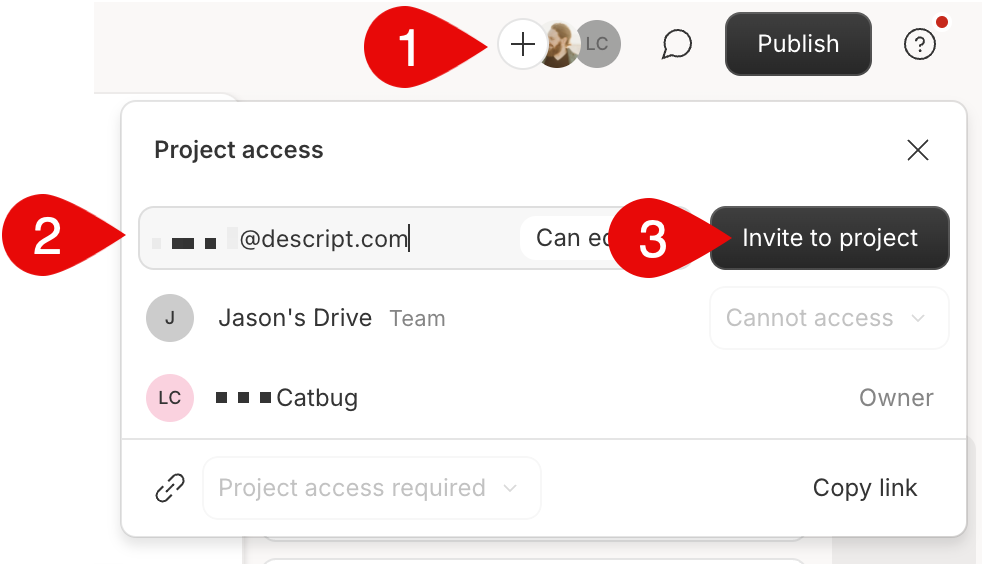Click the pink LC avatar next to Catbug
Screen dimensions: 982x564
coord(169,398)
